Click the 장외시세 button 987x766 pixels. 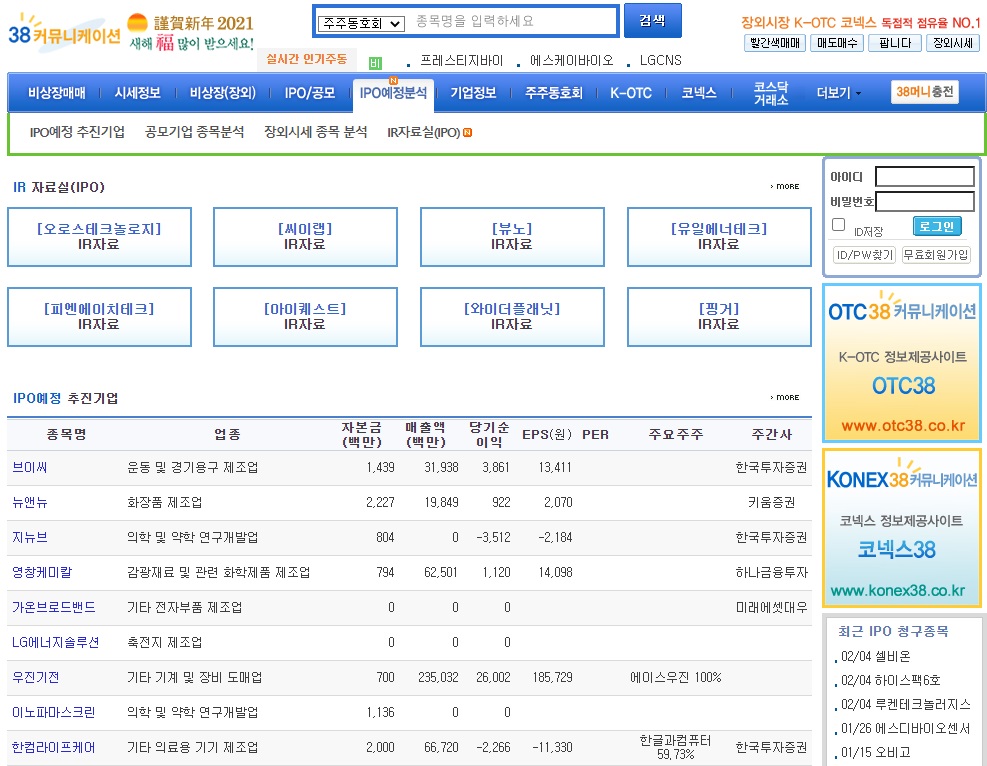tap(953, 43)
